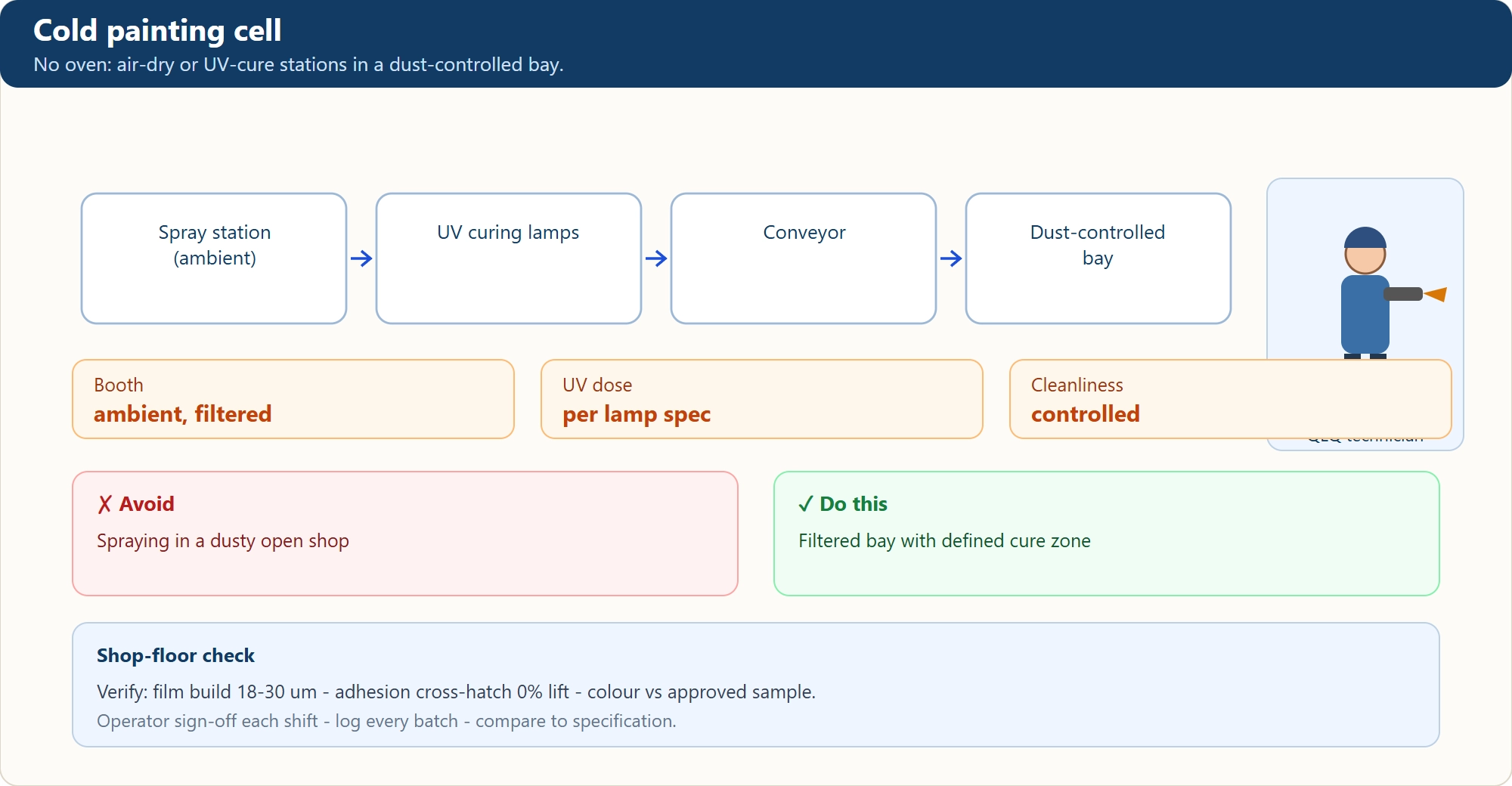Click the Conveyor process box
The image size is (1512, 786).
(x=804, y=258)
